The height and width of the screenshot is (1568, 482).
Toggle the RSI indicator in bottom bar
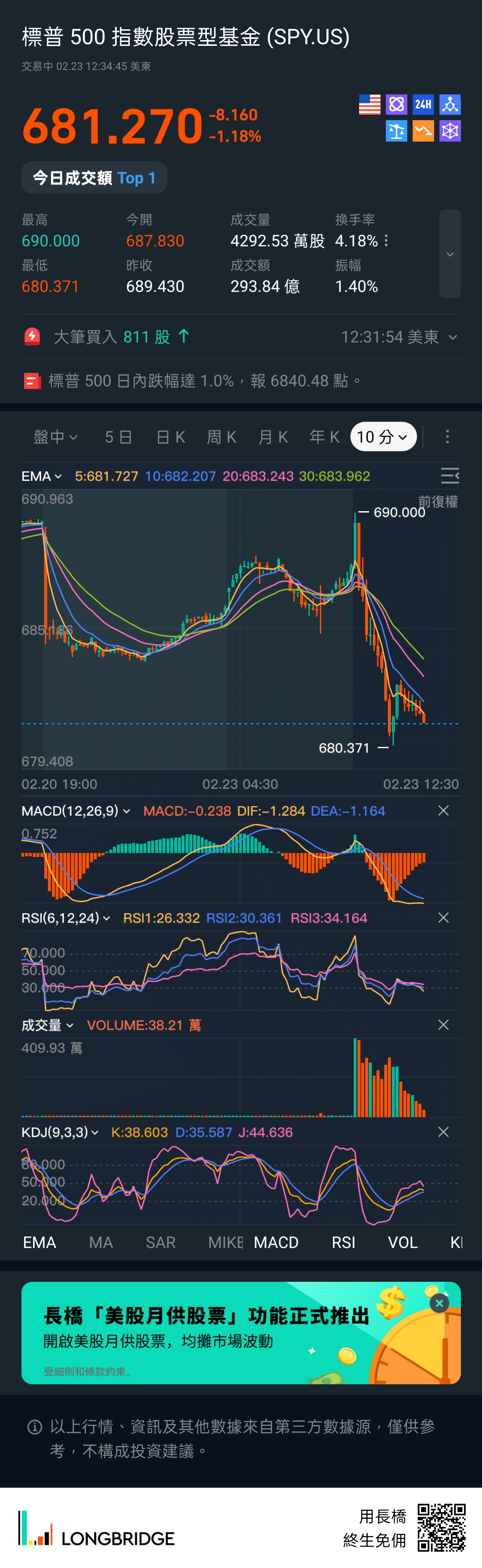tap(343, 1242)
